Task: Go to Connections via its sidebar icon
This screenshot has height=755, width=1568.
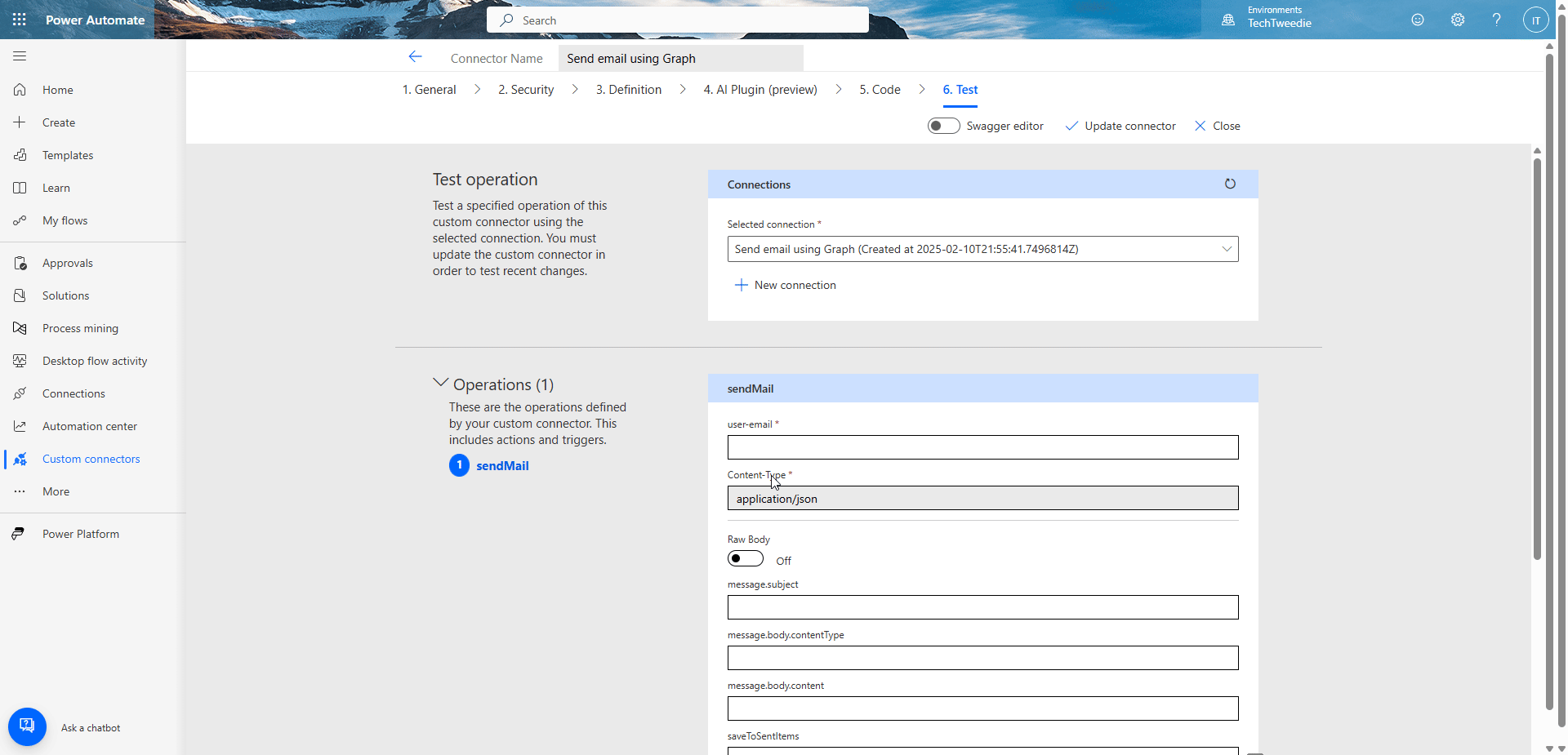Action: pos(20,393)
